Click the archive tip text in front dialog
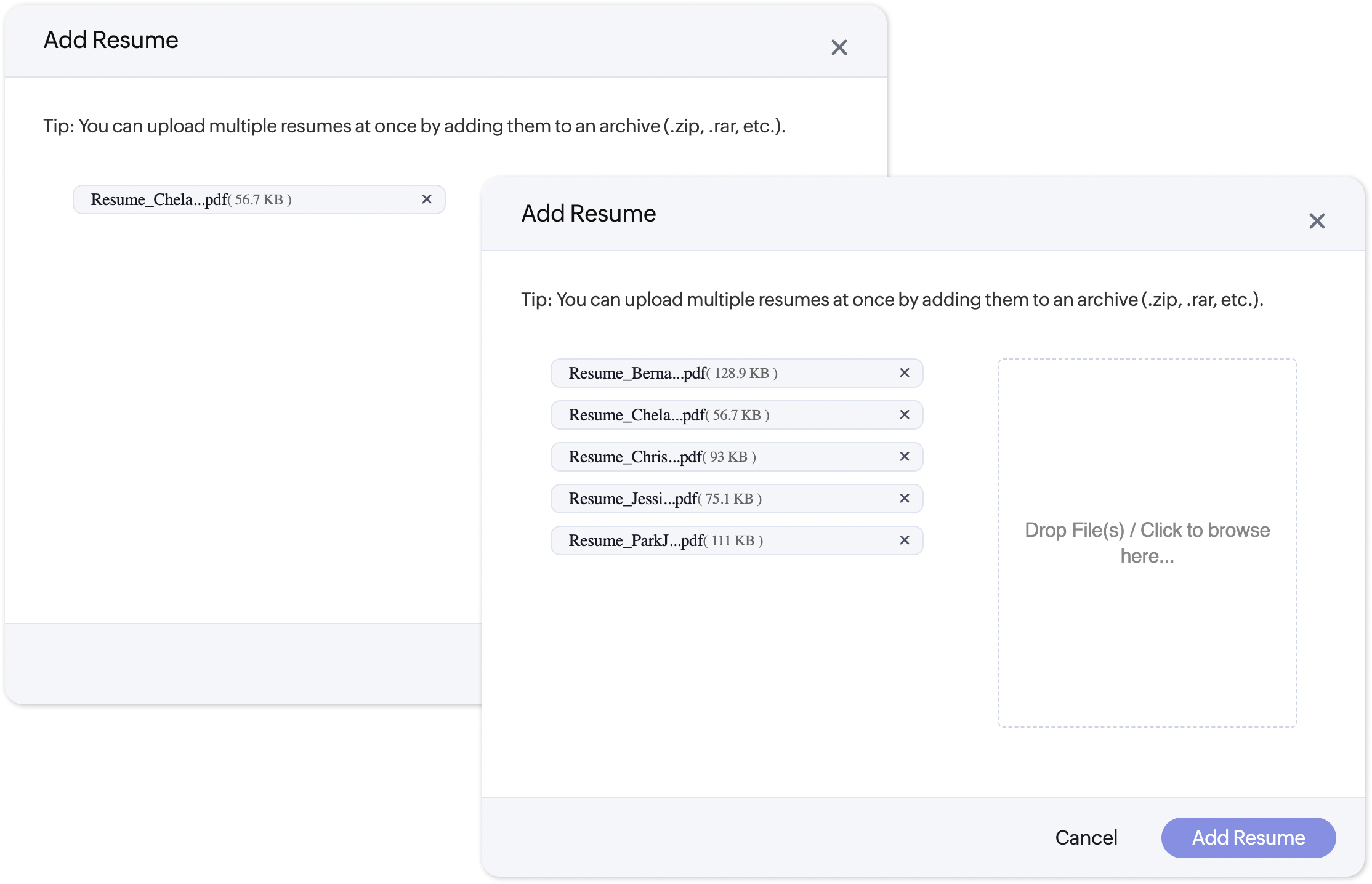The image size is (1372, 884). tap(892, 300)
